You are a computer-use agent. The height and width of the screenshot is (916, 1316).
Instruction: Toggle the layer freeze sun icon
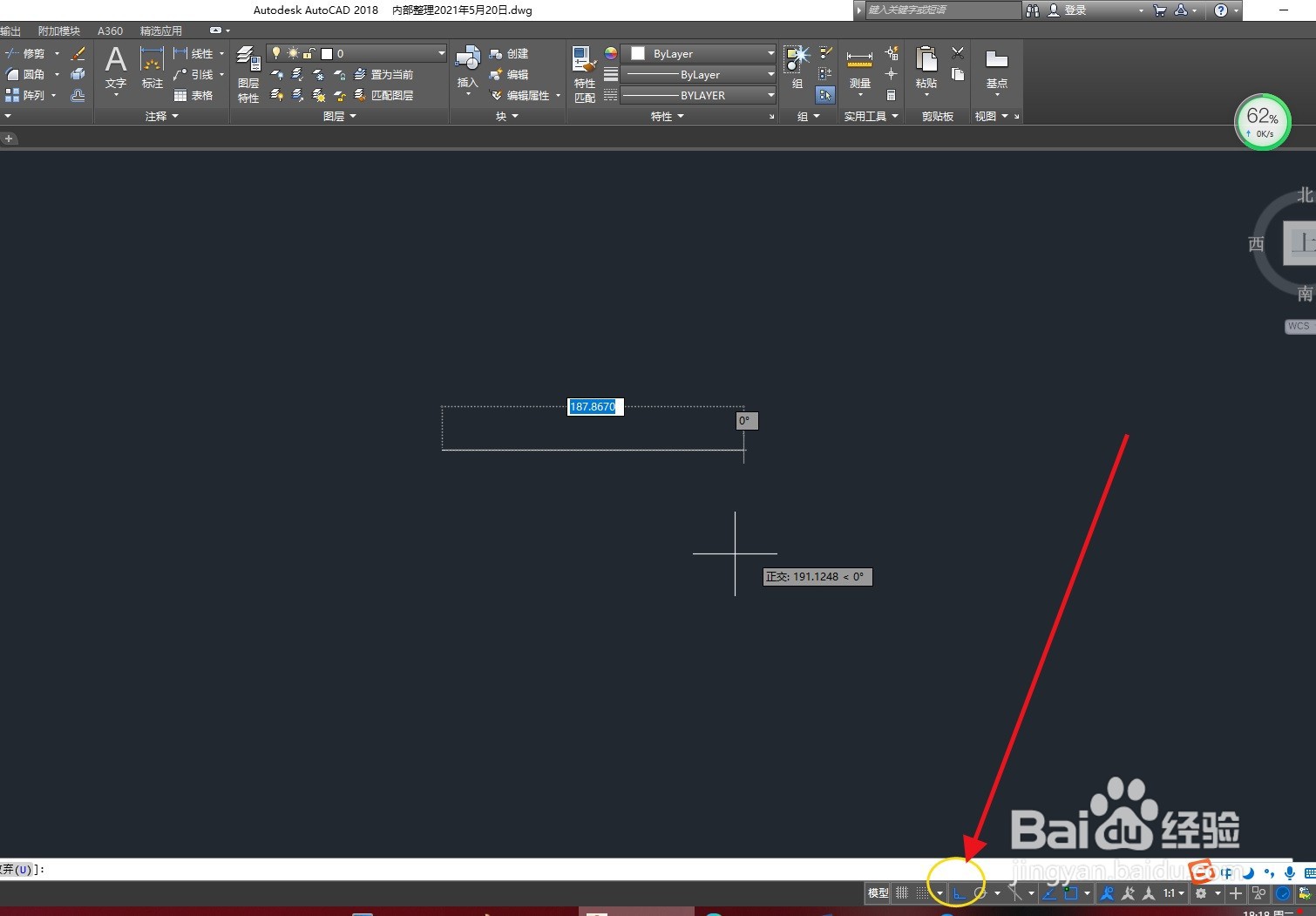tap(293, 53)
